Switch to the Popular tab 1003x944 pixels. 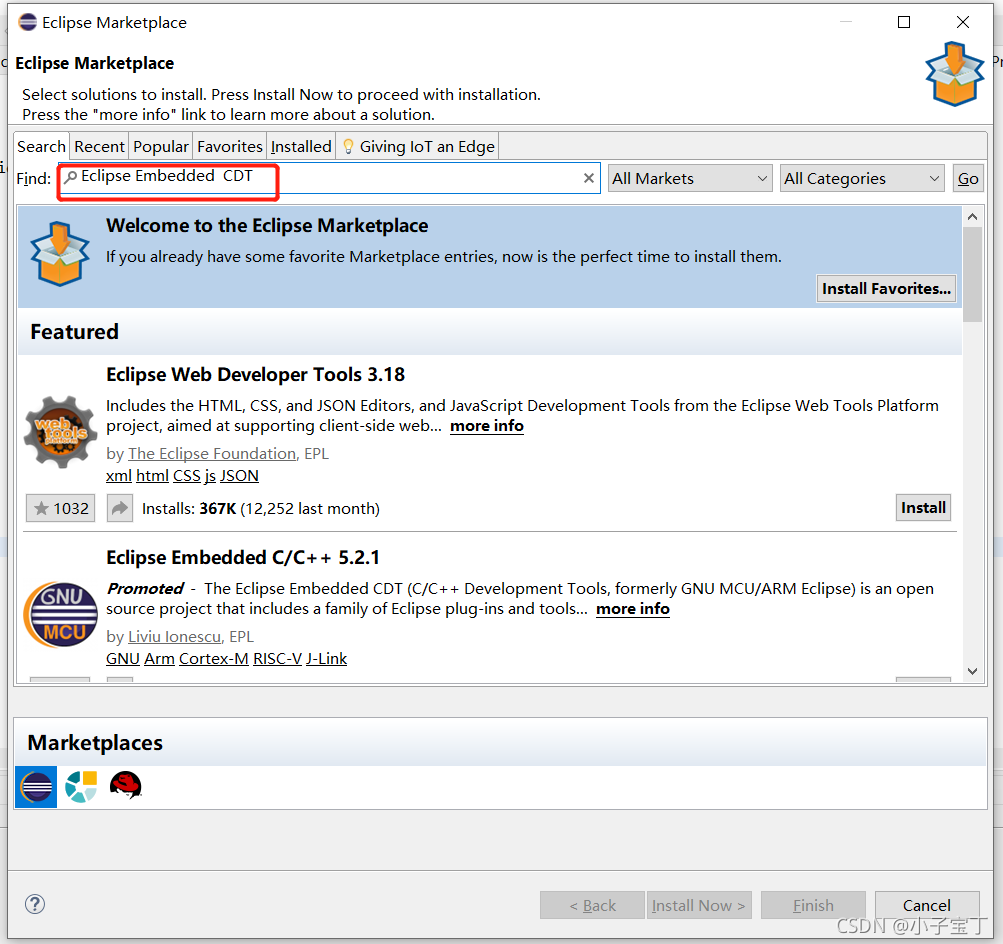point(161,146)
